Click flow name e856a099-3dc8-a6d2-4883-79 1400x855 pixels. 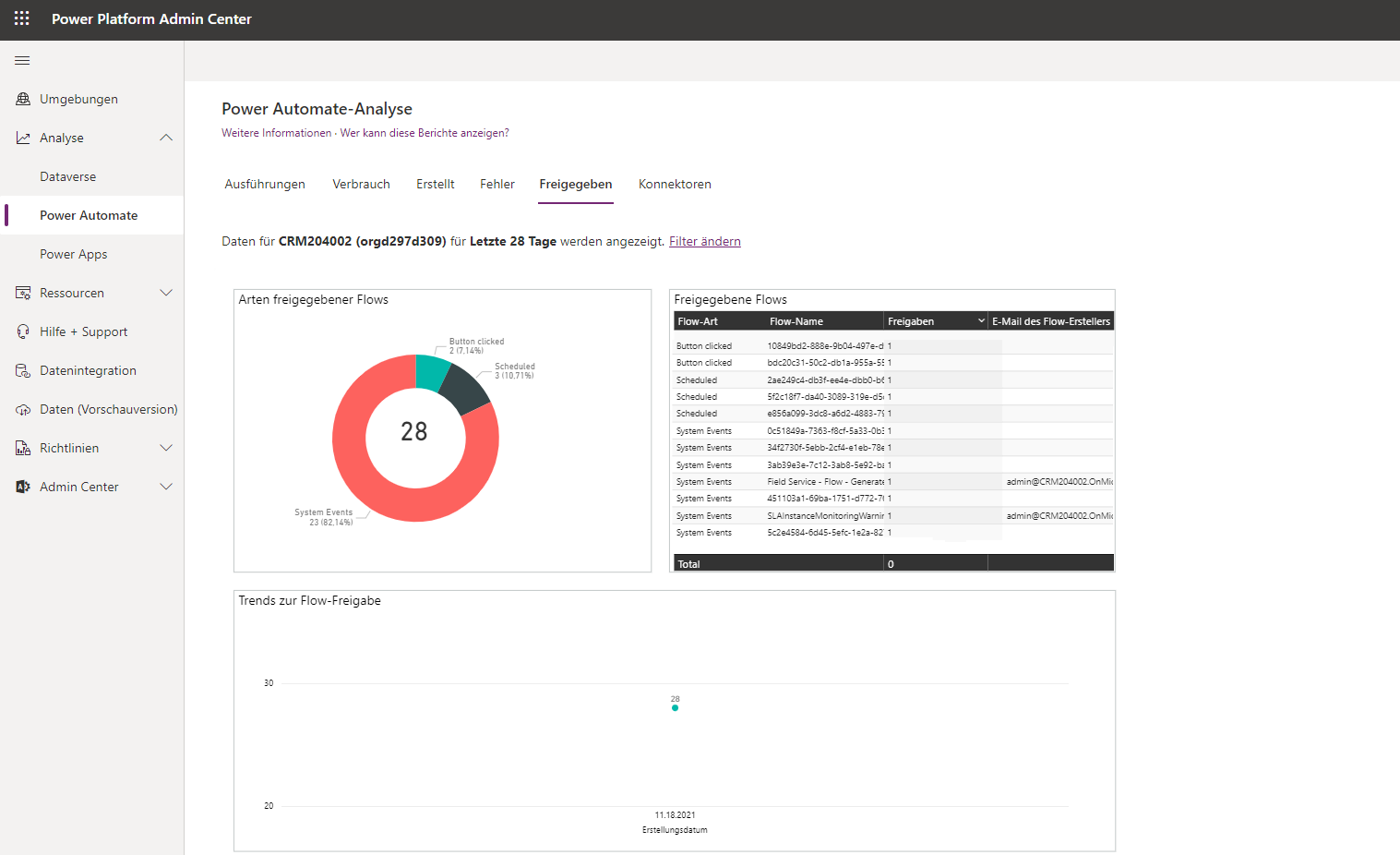pyautogui.click(x=825, y=414)
